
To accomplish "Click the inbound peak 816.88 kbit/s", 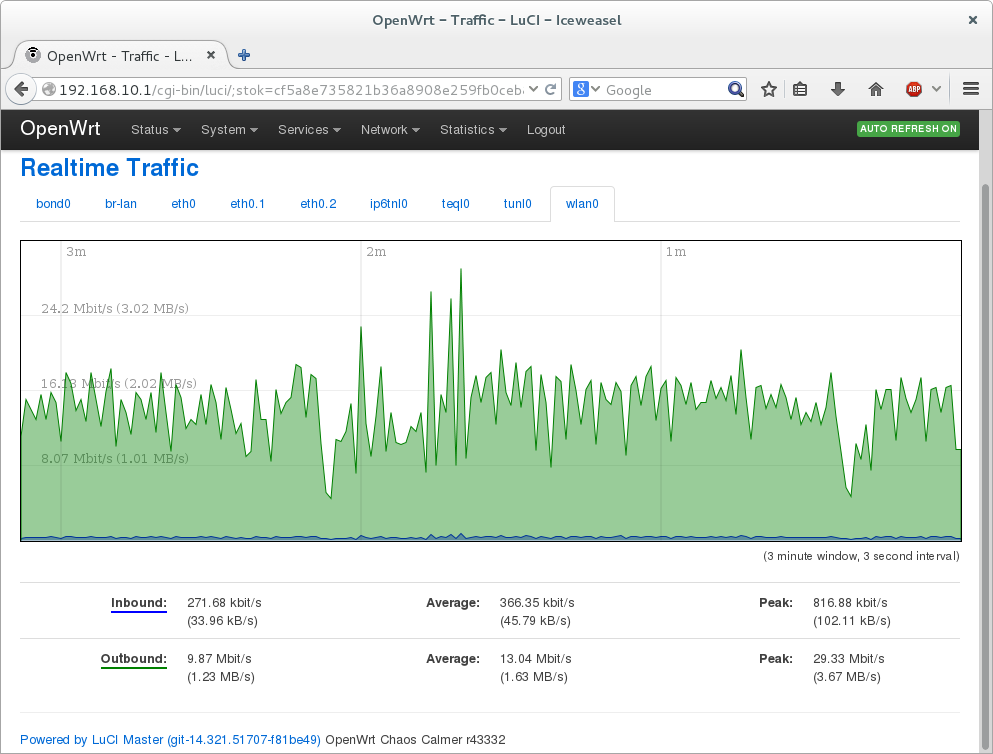I will 851,603.
